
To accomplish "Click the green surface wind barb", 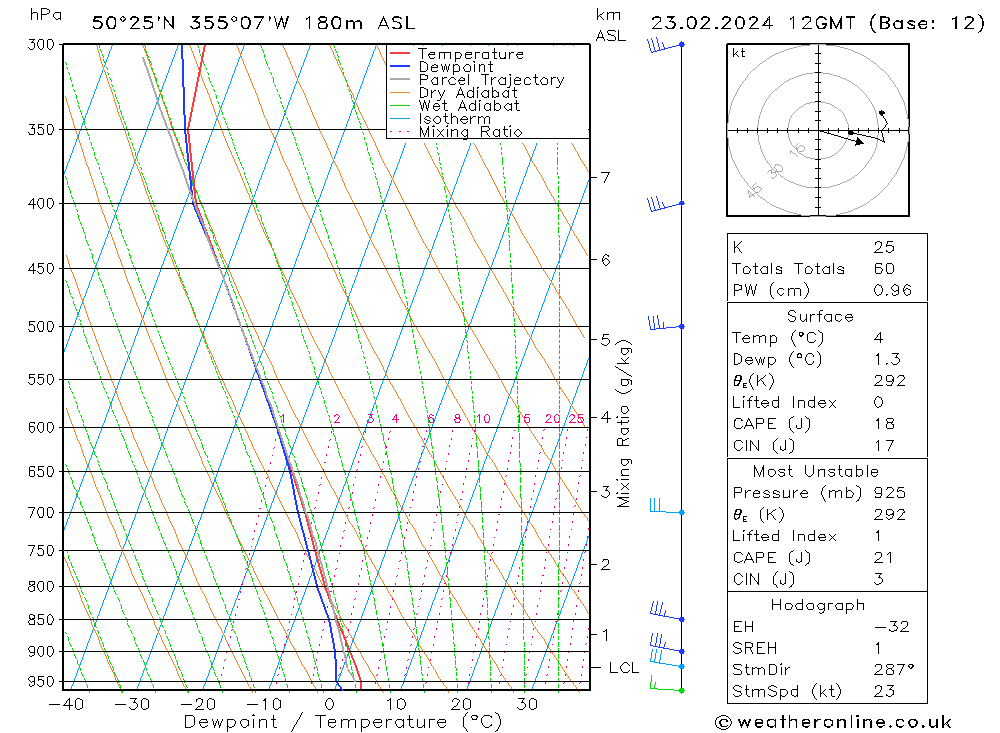I will coord(666,685).
